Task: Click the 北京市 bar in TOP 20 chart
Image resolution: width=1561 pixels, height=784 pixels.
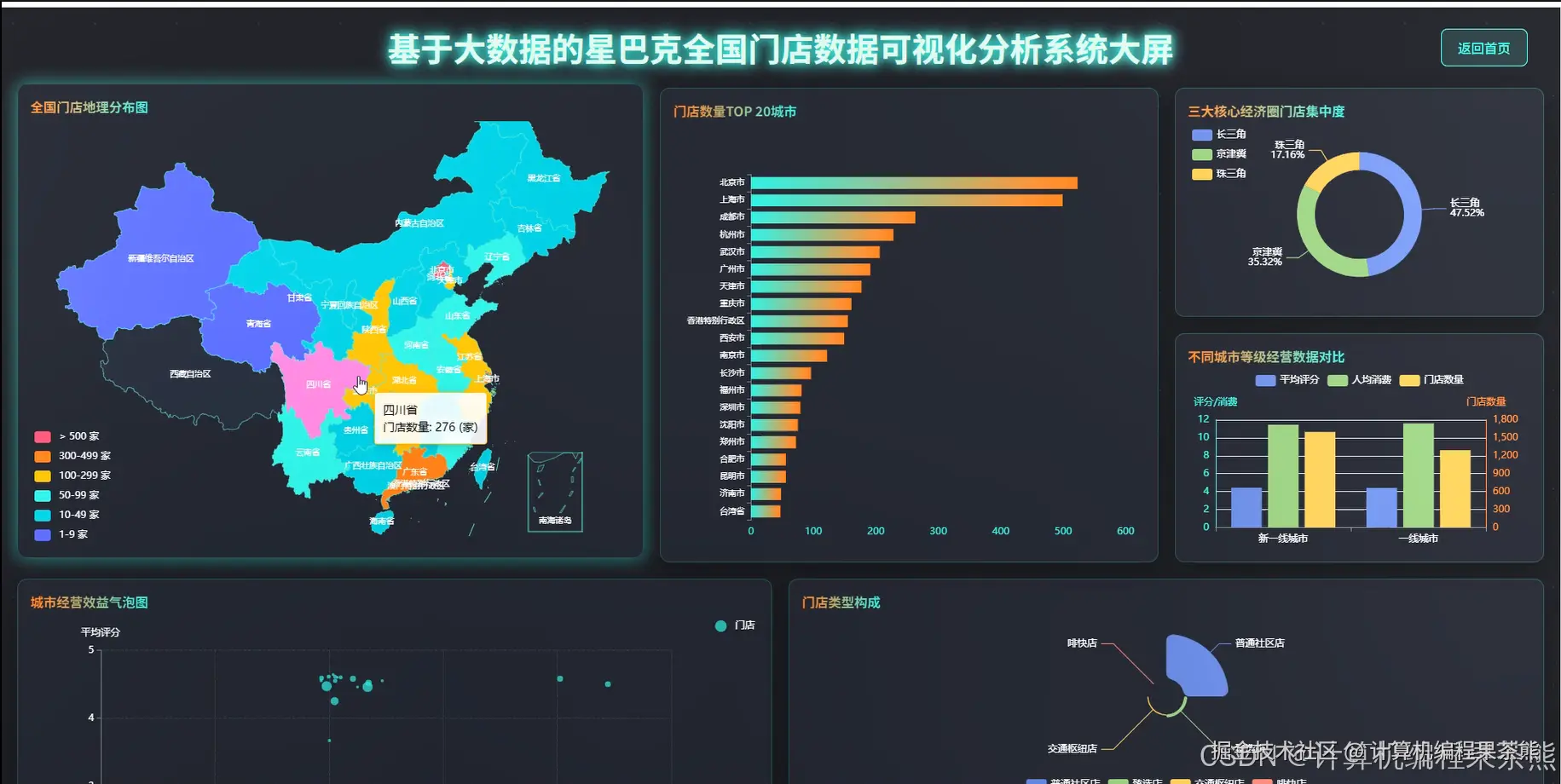Action: pyautogui.click(x=914, y=182)
